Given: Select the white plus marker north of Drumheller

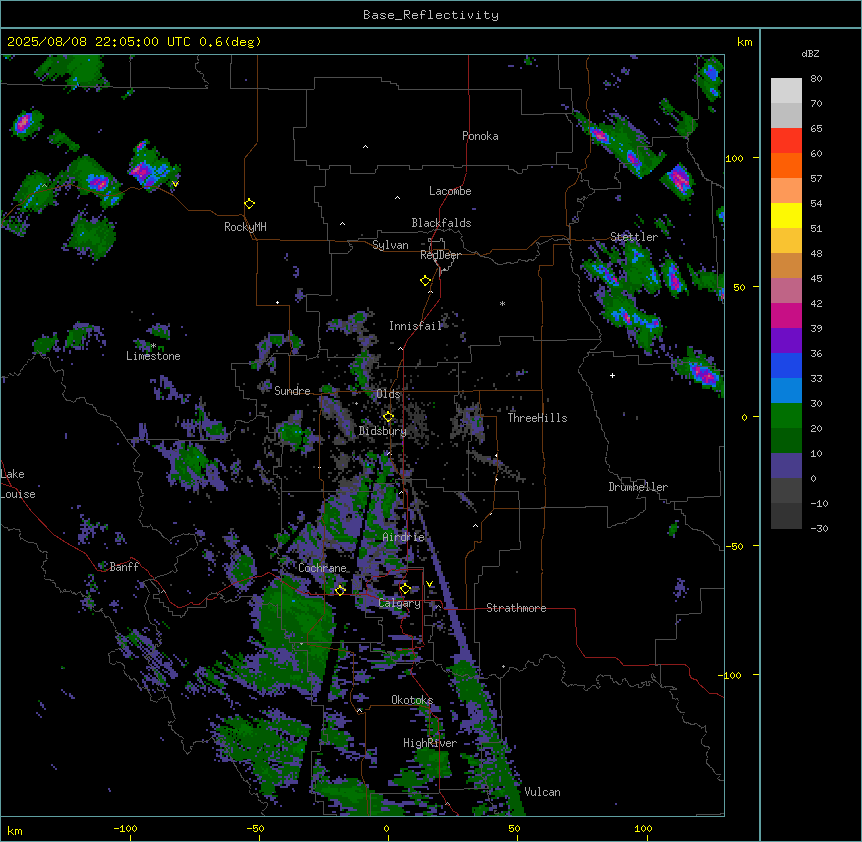Looking at the screenshot, I should coord(612,375).
